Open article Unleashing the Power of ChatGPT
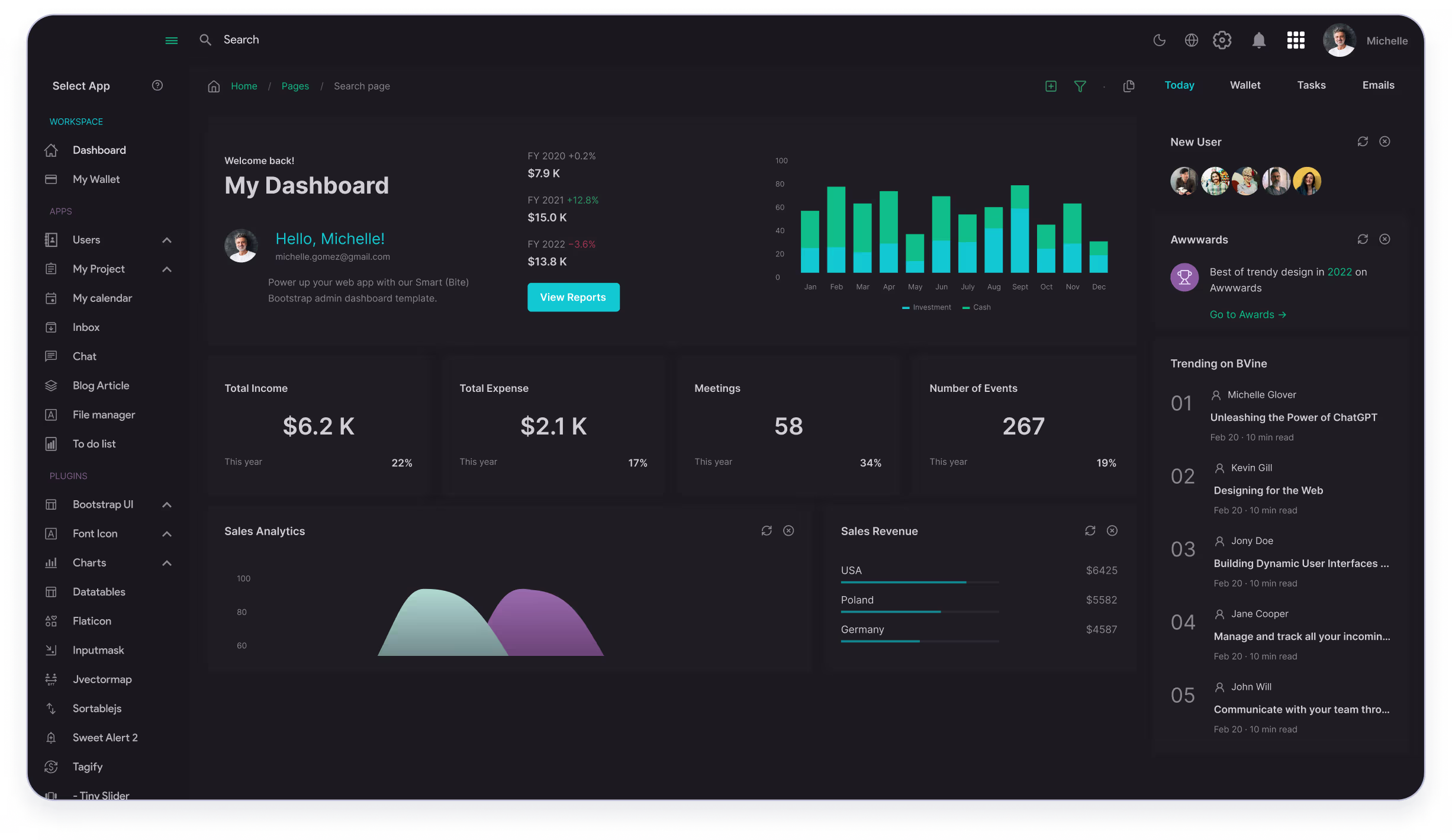The image size is (1452, 840). 1293,417
